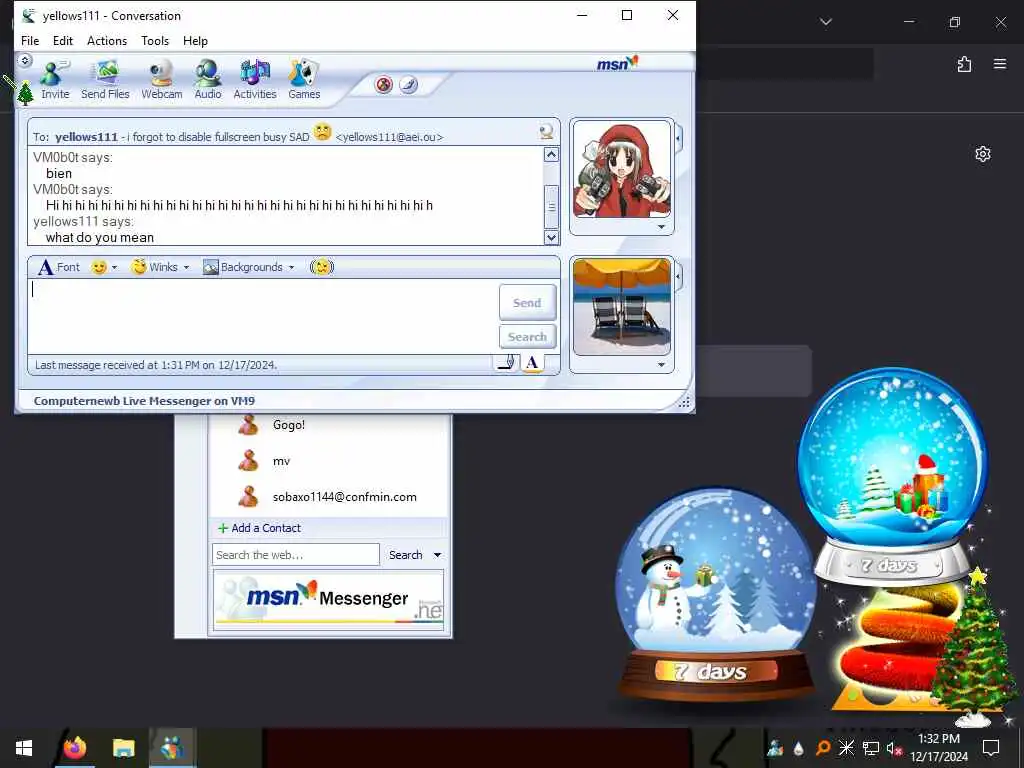
Task: Open the Edit menu
Action: tap(63, 40)
